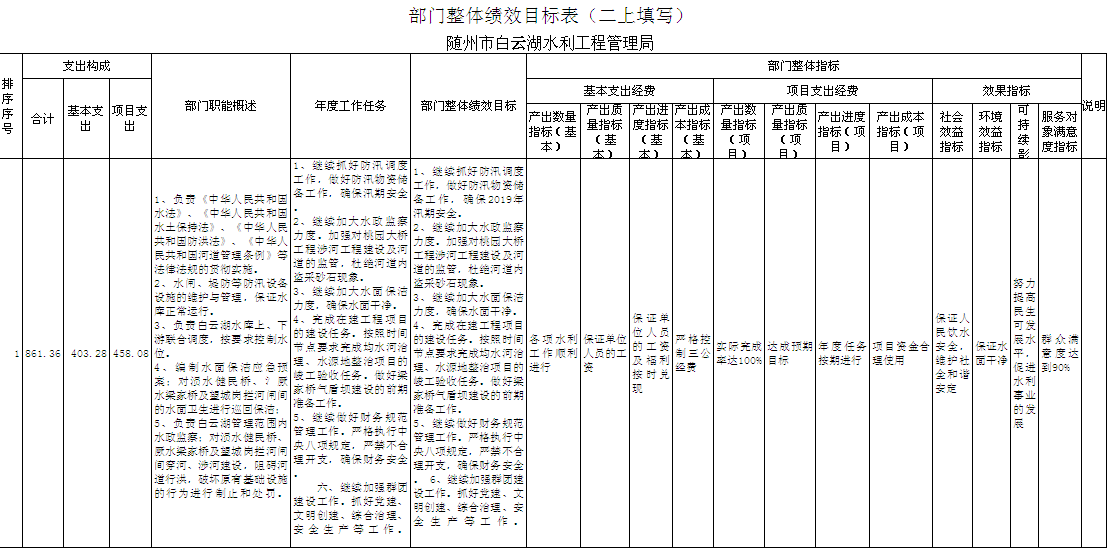The width and height of the screenshot is (1108, 550).
Task: Select cell 保证单位人员的工资及福利按时兑现
Action: (x=650, y=353)
